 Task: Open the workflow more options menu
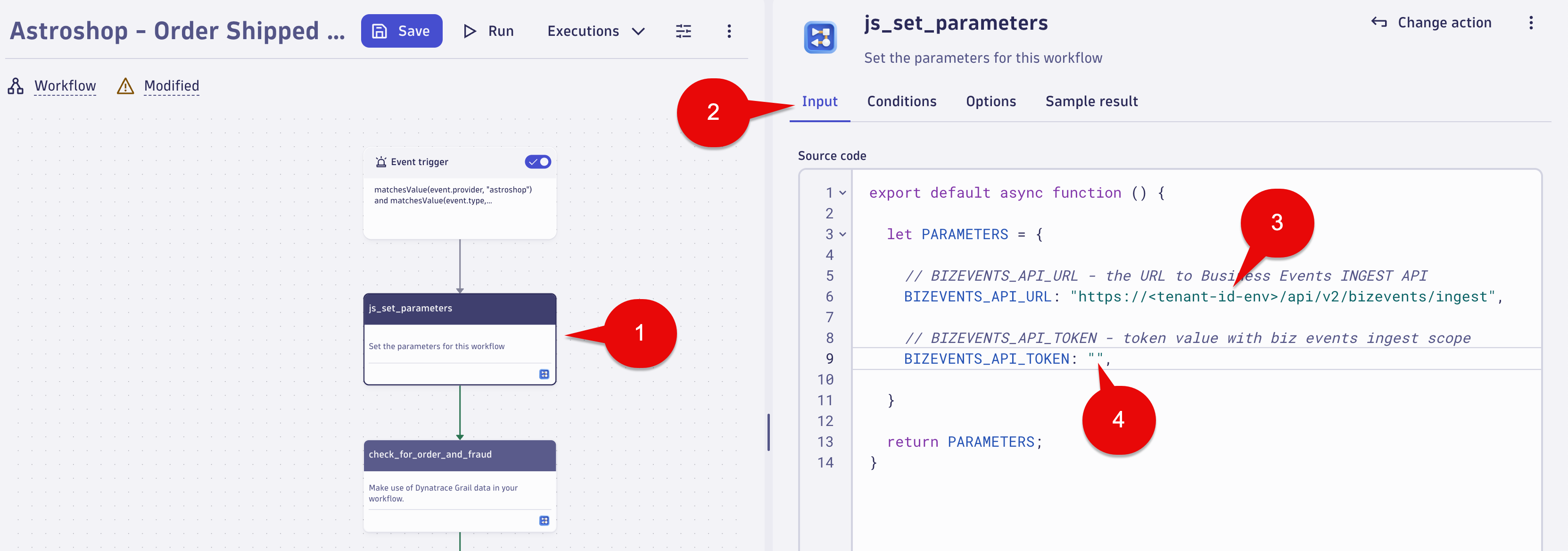click(729, 31)
